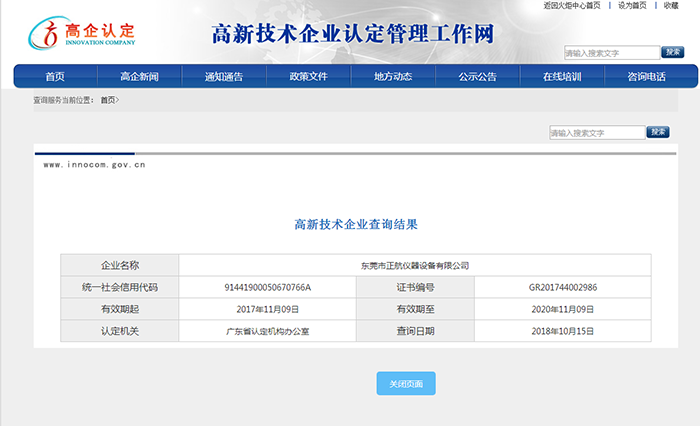Click the company name 东莞市正航仪器设备有限公司
This screenshot has height=426, width=700.
[x=414, y=265]
